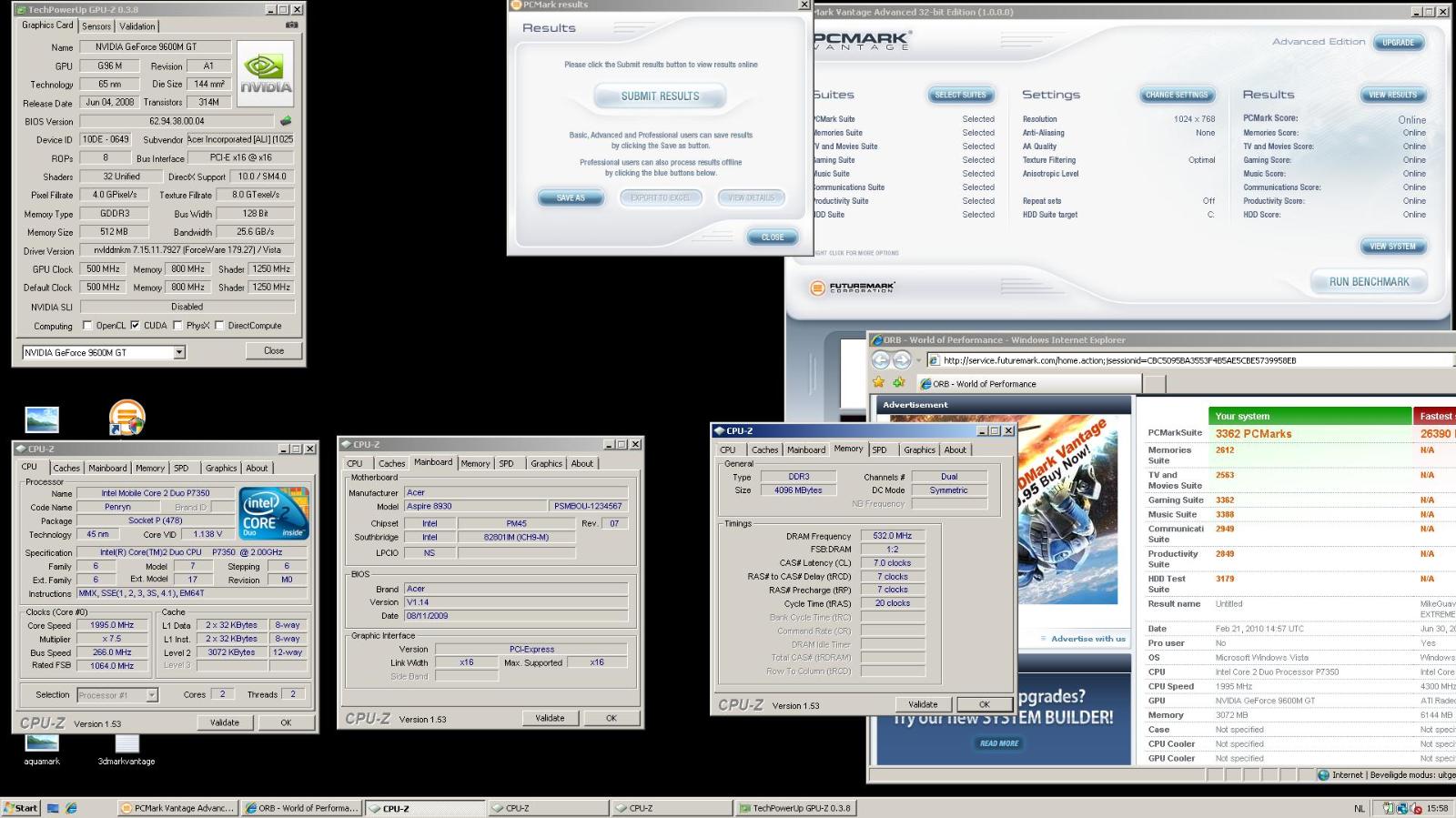Click the NL language indicator in the tray
Image resolution: width=1456 pixels, height=818 pixels.
pyautogui.click(x=1360, y=808)
